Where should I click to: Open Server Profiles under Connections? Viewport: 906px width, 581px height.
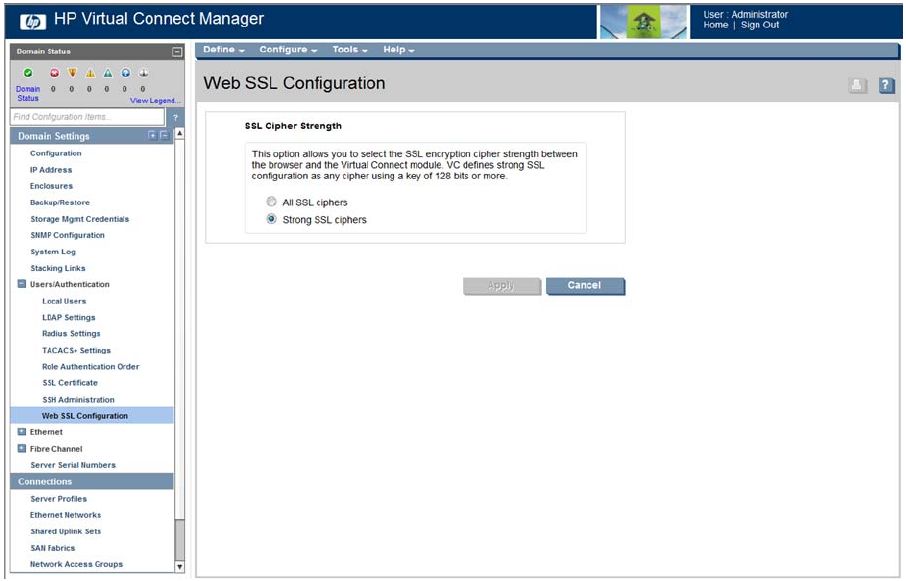coord(58,499)
